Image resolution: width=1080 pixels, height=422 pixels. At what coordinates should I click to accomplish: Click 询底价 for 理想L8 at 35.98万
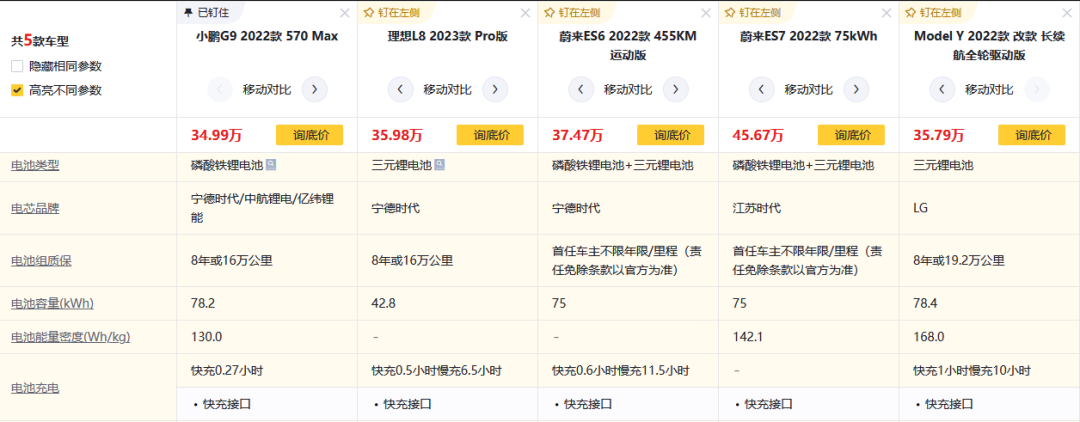point(490,136)
